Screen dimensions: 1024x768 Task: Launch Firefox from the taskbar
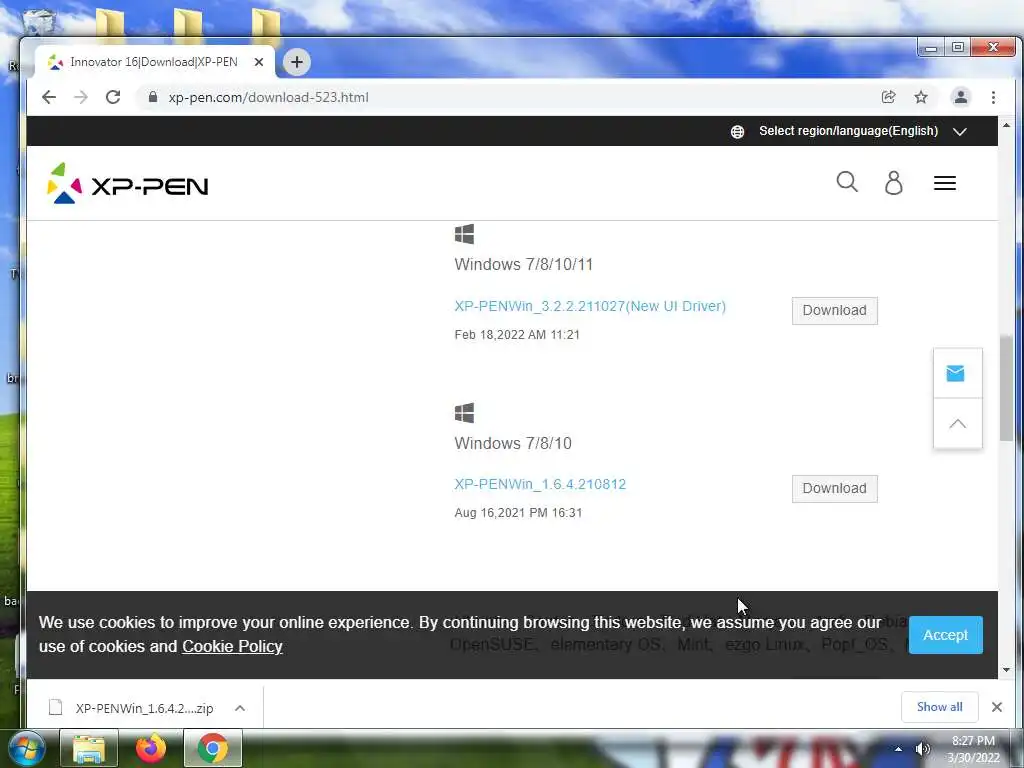pos(151,748)
